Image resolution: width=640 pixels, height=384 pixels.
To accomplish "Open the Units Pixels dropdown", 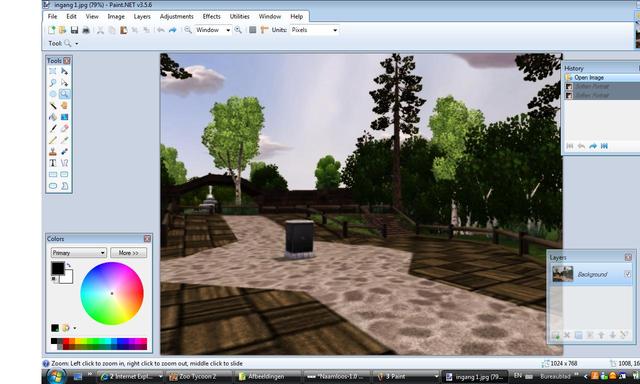I will (314, 30).
